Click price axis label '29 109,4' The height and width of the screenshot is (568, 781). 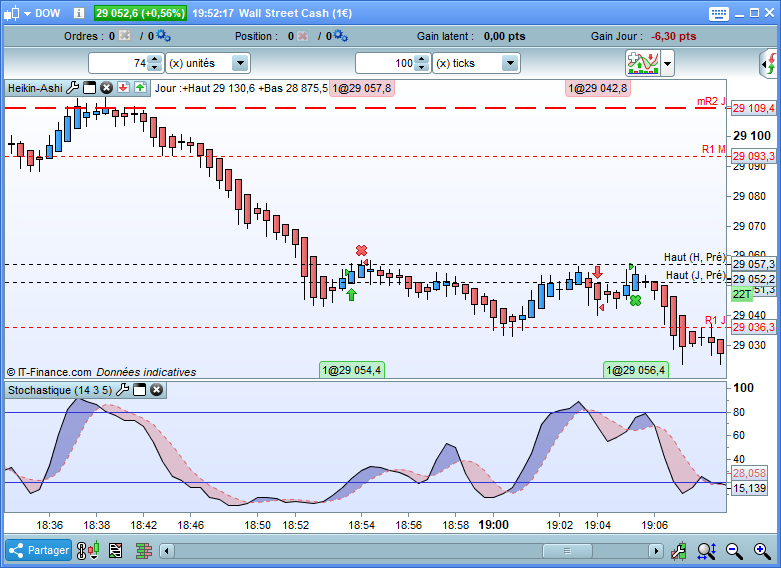click(x=754, y=108)
